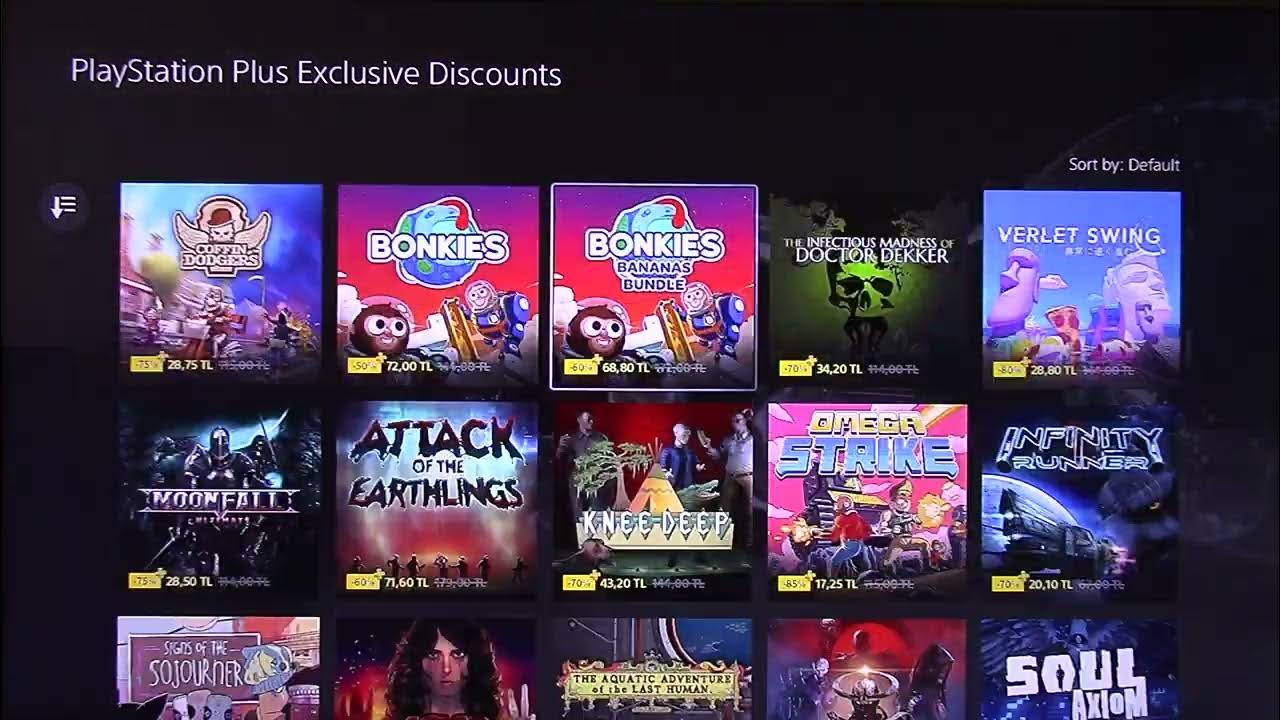Select the Coffin Dodgers game tile
1280x720 pixels.
[221, 282]
